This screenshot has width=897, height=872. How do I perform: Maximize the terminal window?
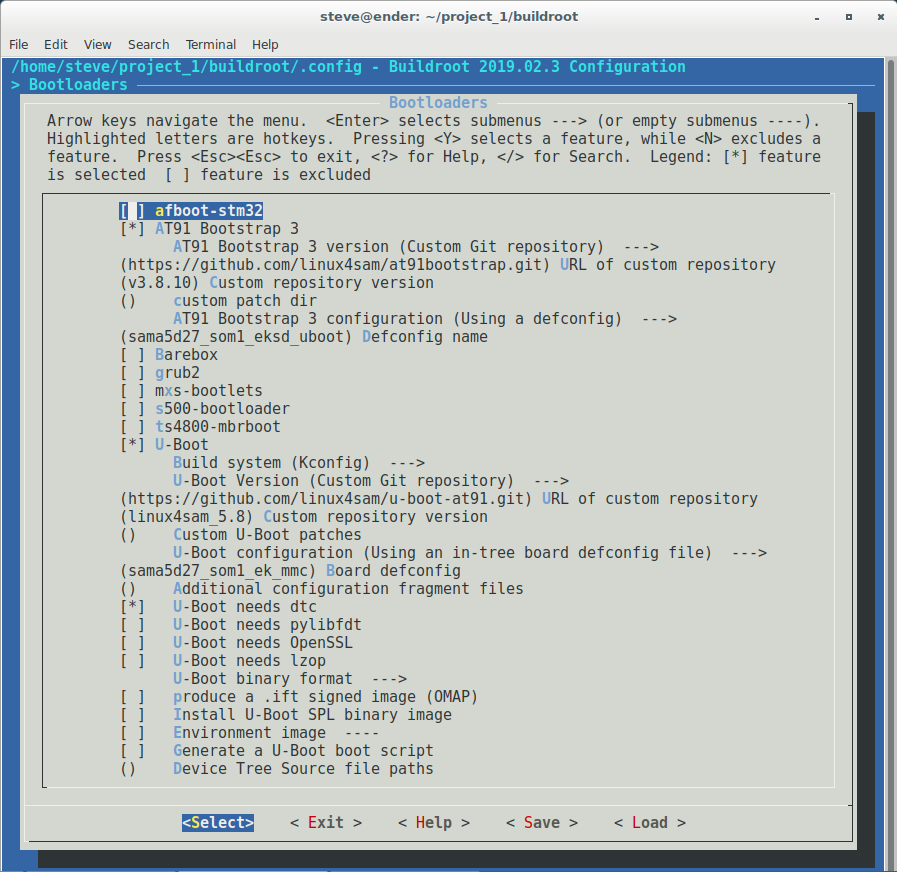848,17
